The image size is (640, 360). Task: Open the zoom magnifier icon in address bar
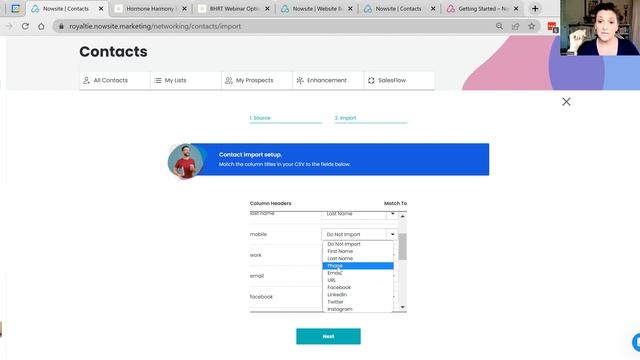pyautogui.click(x=499, y=26)
